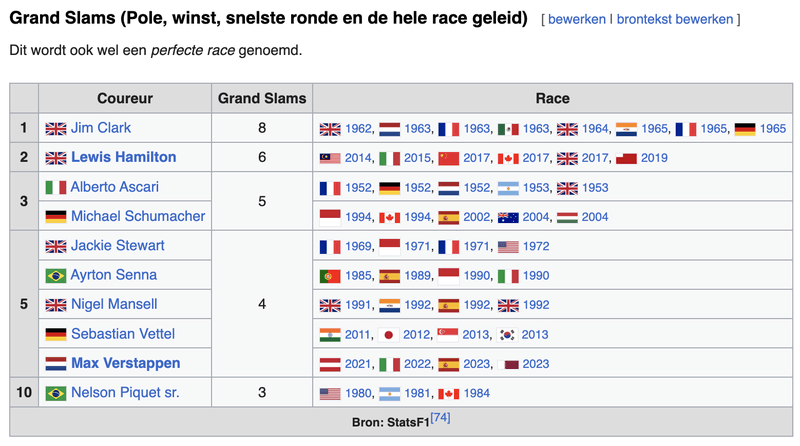800x446 pixels.
Task: Click the Brazilian flag by Nelson Piquet sr.
Action: point(55,393)
